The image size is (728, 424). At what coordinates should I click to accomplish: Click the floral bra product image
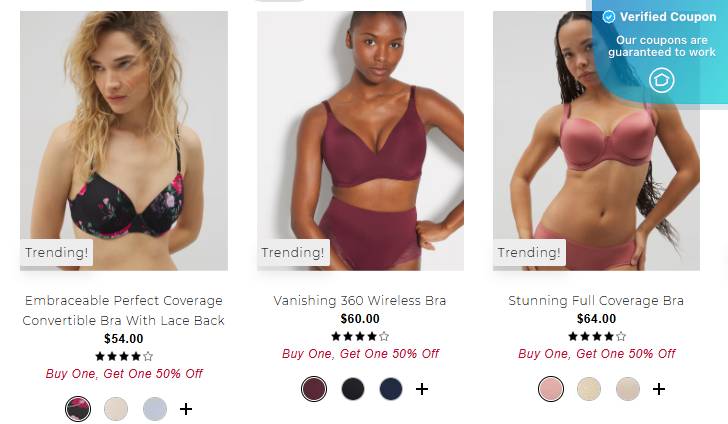(124, 141)
